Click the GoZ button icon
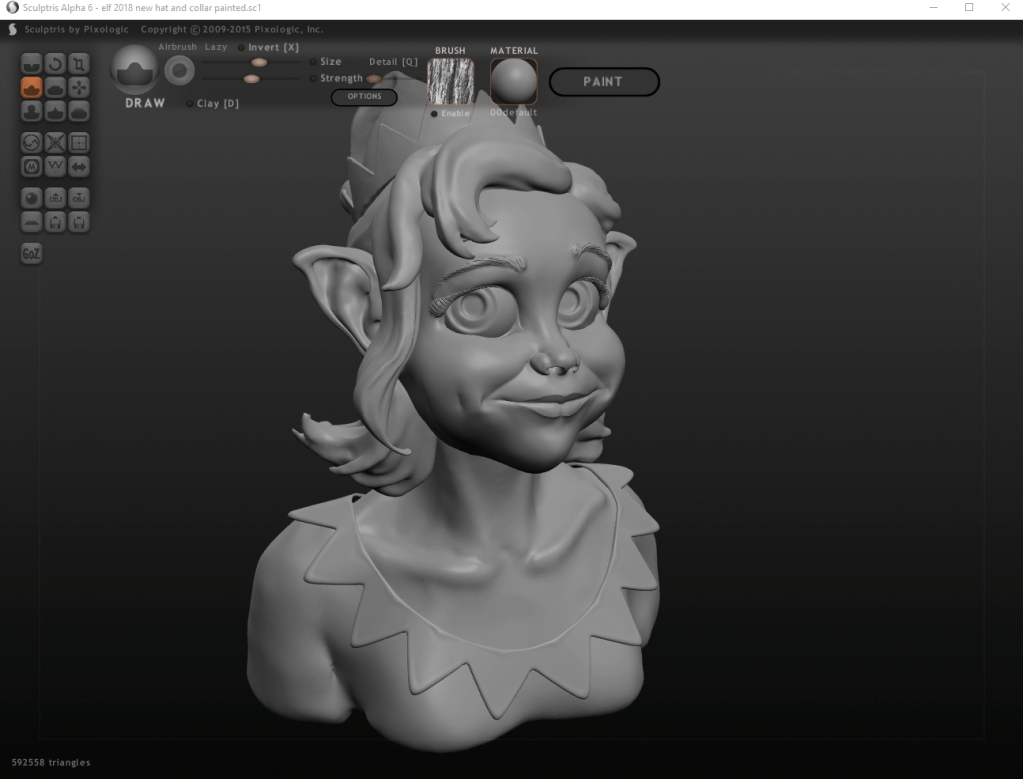Screen dimensions: 1023x779 [31, 253]
